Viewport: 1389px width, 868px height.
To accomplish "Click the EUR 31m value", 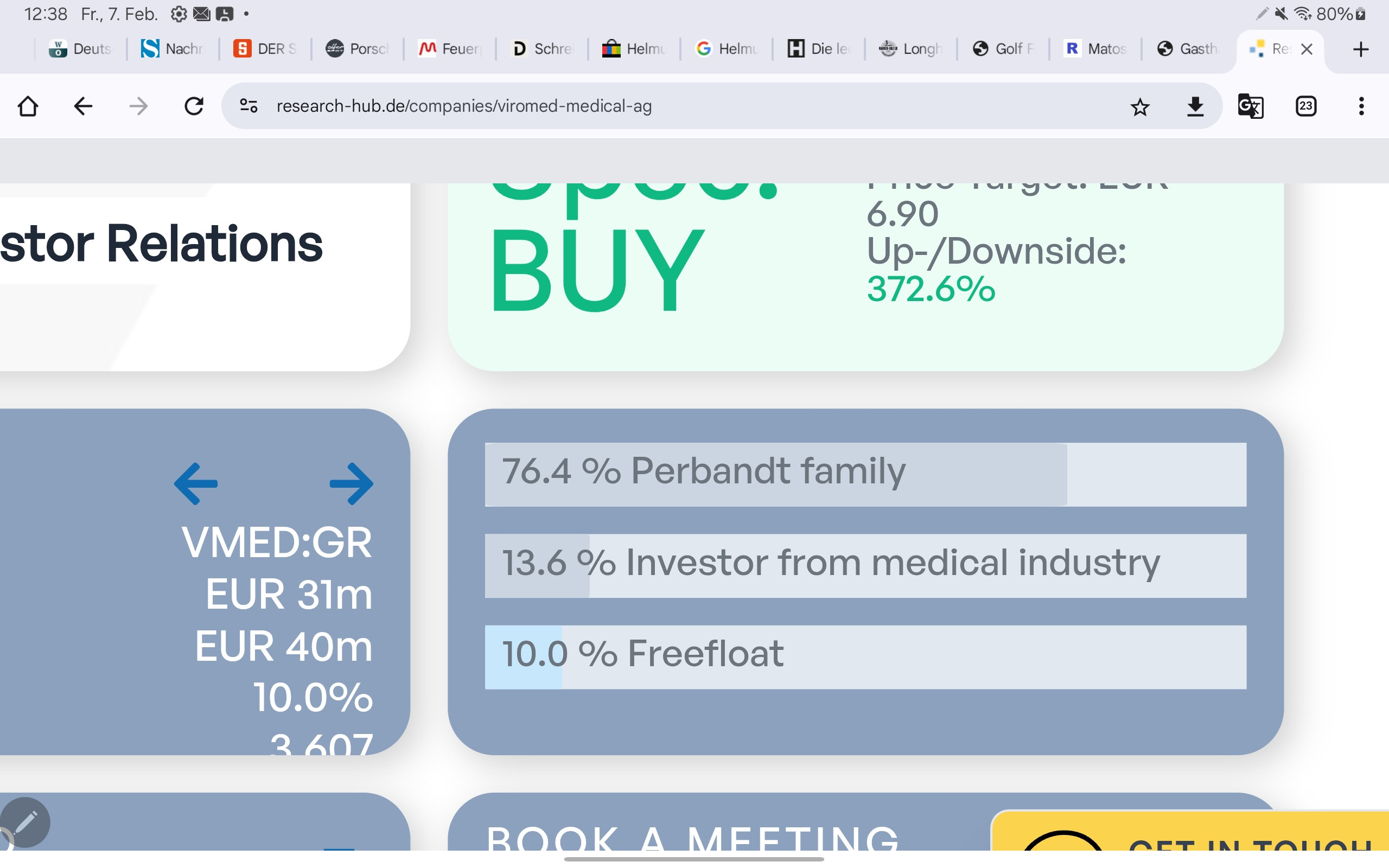I will point(289,594).
